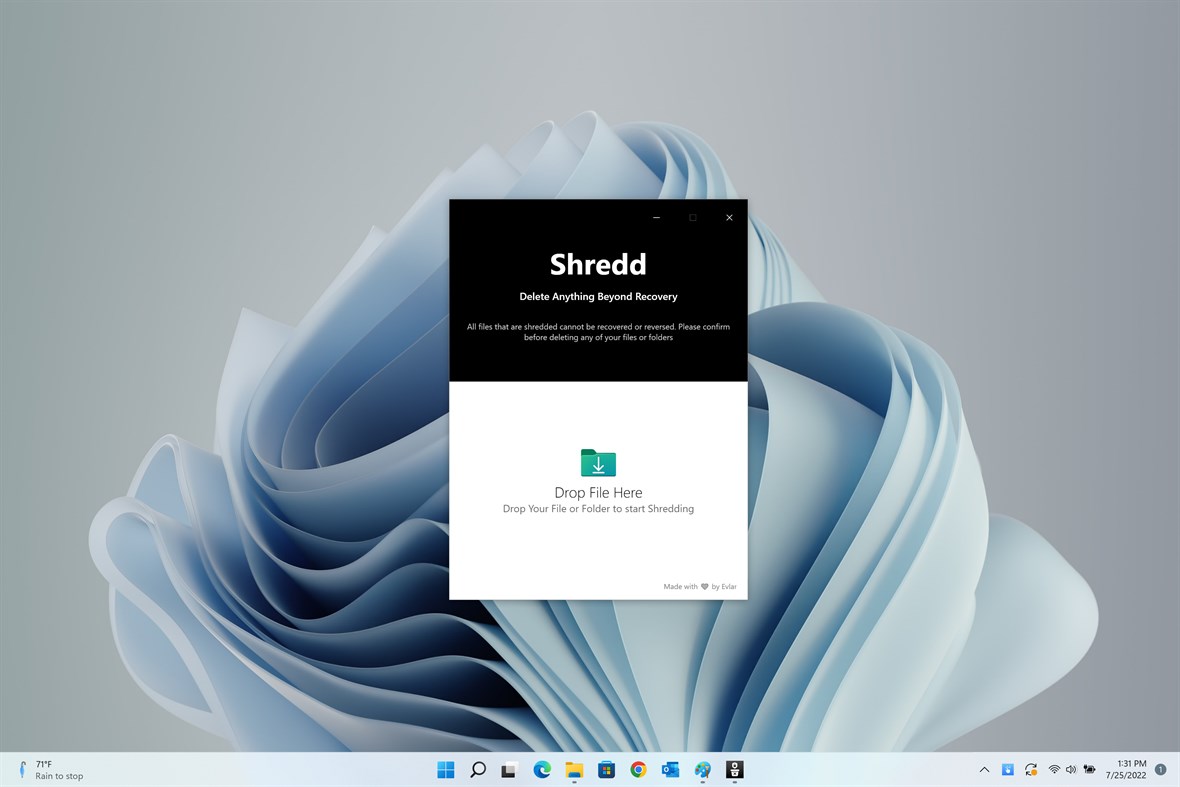Open Windows Search from the taskbar
1180x787 pixels.
pos(478,770)
